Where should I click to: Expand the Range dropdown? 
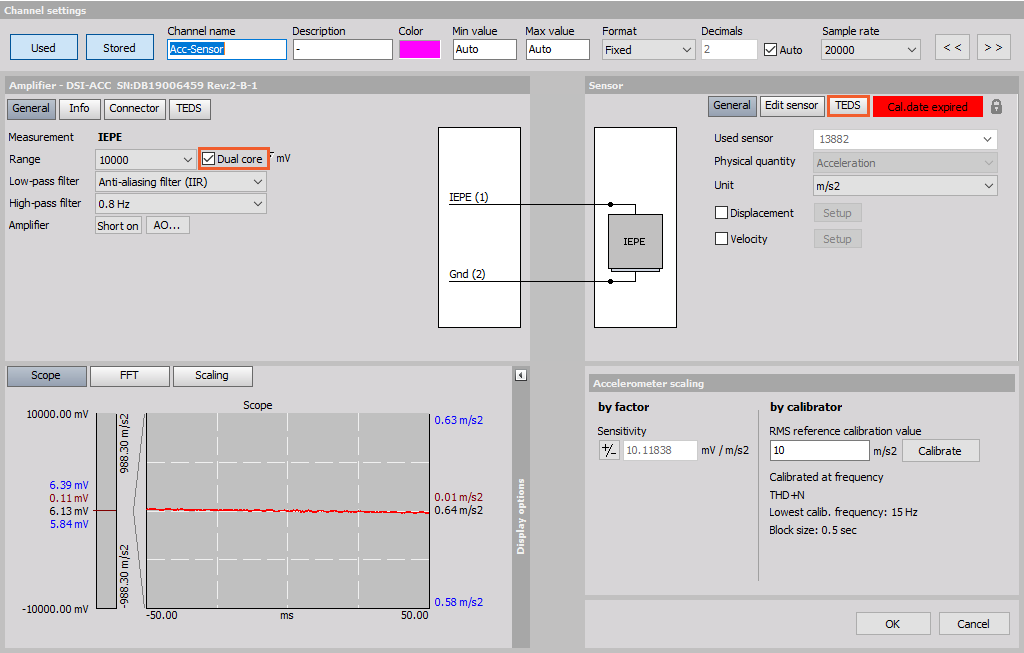pos(146,159)
